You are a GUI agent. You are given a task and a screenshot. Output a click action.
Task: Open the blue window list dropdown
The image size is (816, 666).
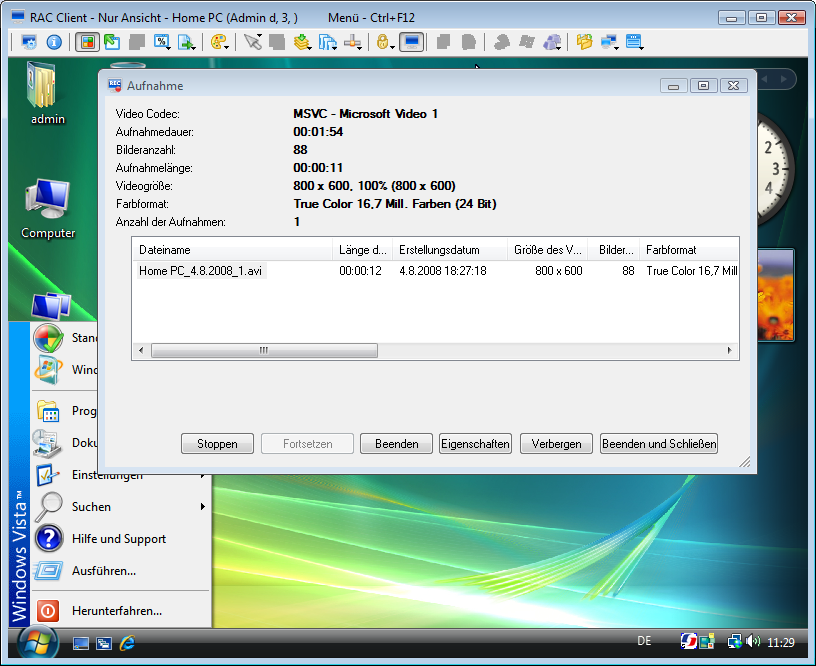click(634, 42)
